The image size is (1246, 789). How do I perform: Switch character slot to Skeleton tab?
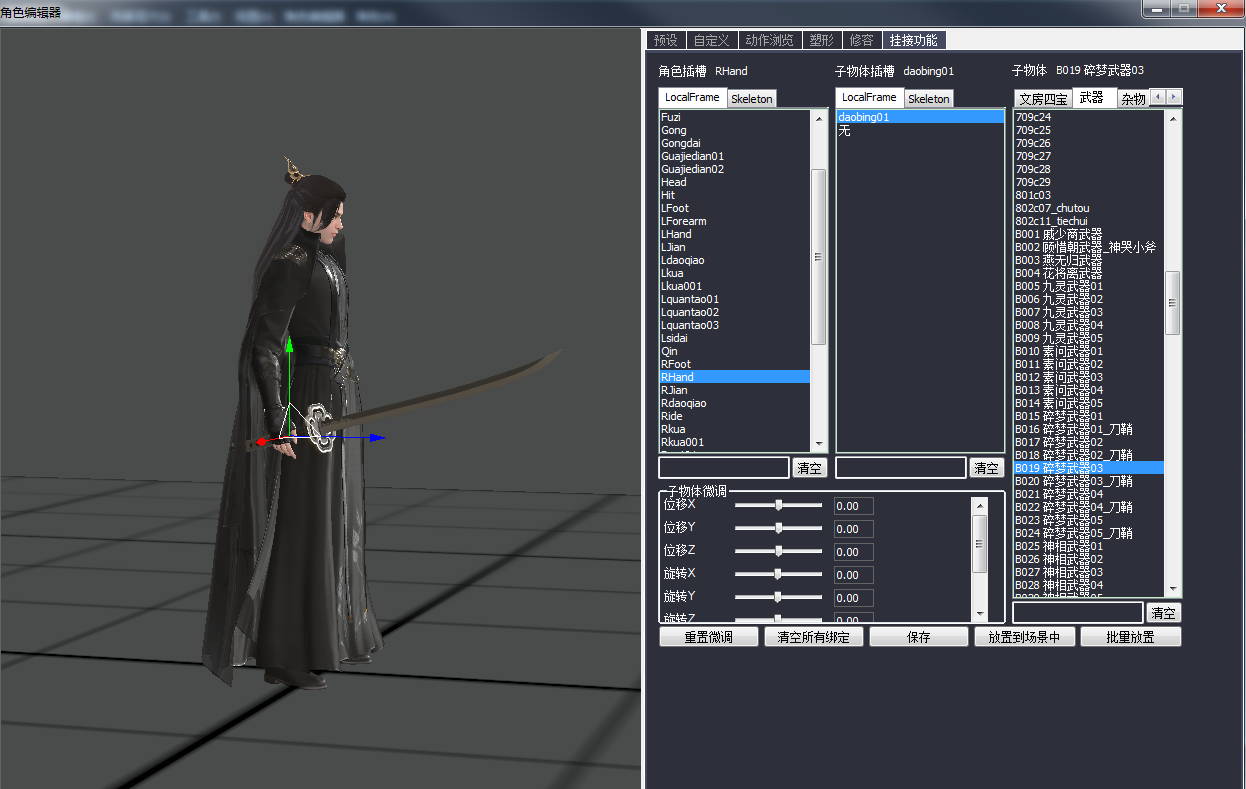point(752,99)
